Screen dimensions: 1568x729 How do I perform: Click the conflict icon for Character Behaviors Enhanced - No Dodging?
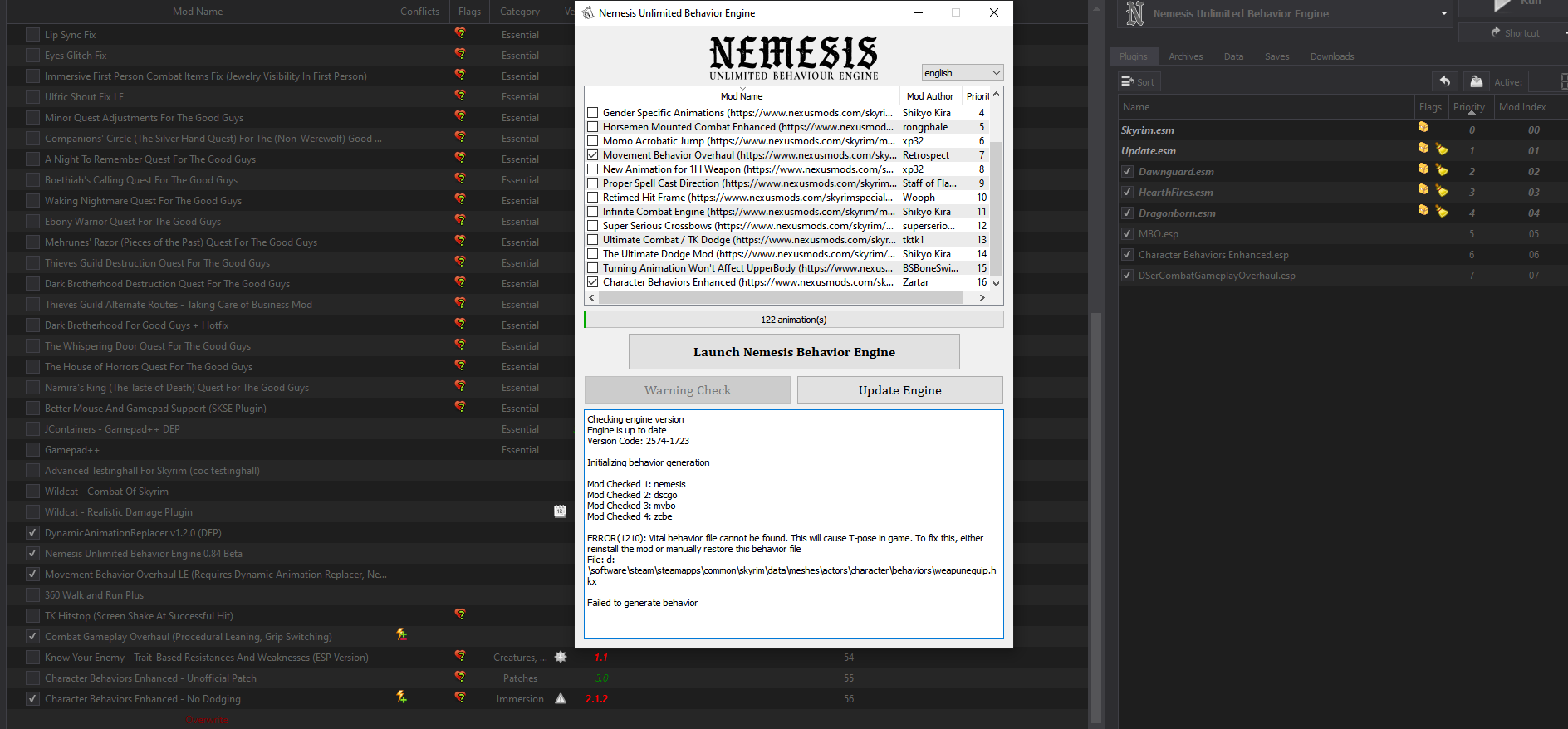(x=402, y=697)
